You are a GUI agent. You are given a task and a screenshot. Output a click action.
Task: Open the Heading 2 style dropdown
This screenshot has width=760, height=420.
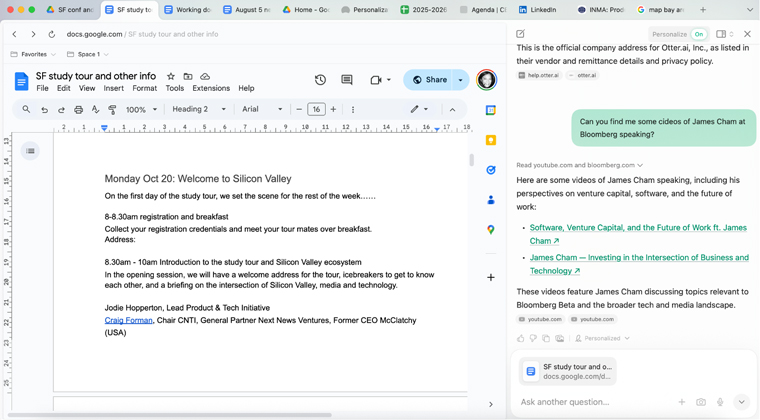199,109
